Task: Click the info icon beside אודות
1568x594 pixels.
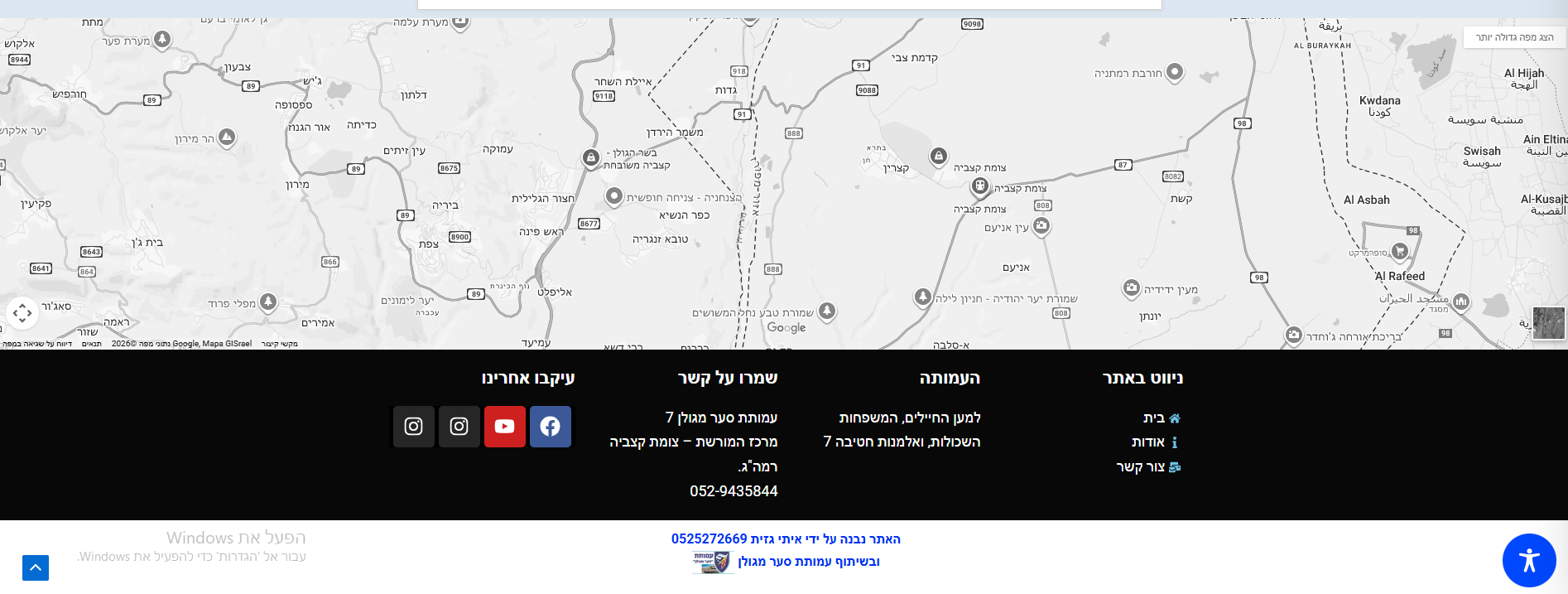Action: pos(1174,442)
